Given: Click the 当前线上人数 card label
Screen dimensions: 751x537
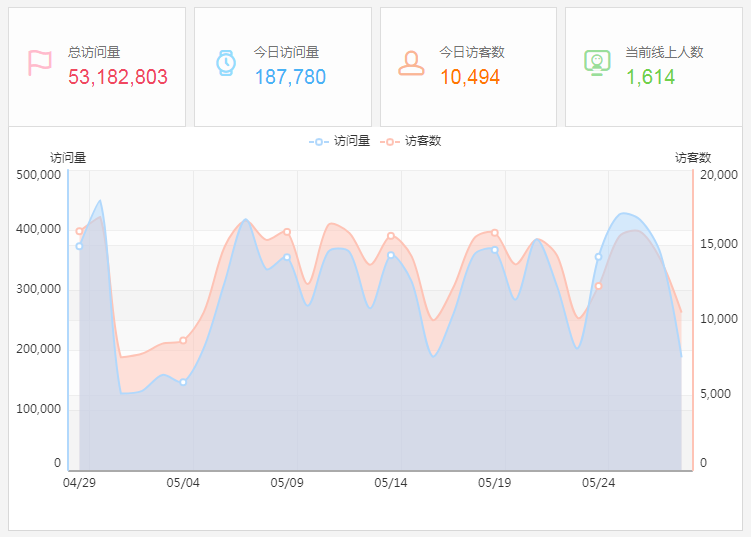Looking at the screenshot, I should click(664, 52).
